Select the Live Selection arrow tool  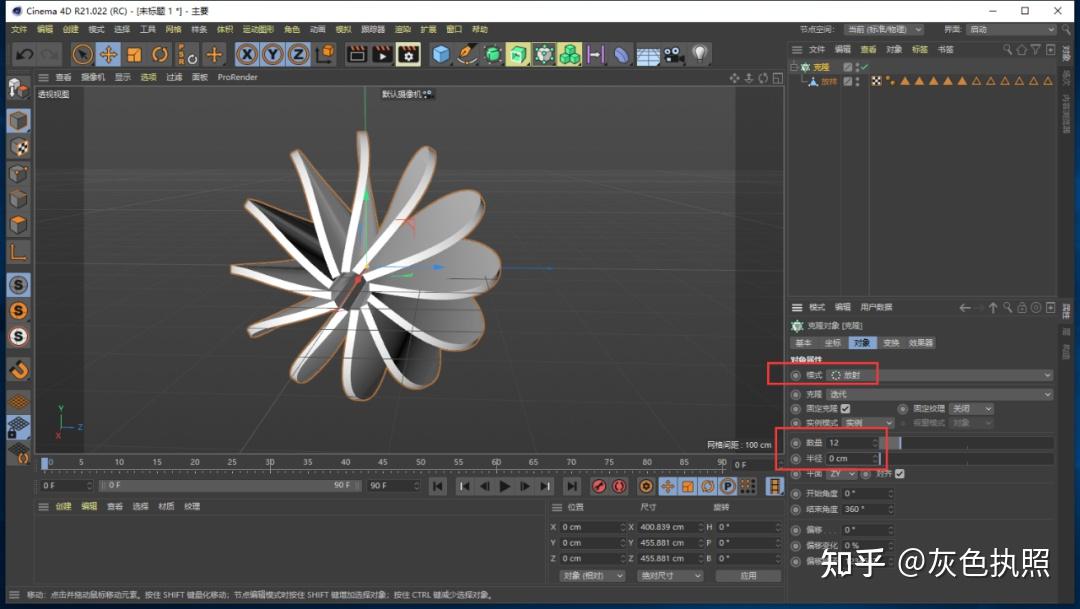82,54
